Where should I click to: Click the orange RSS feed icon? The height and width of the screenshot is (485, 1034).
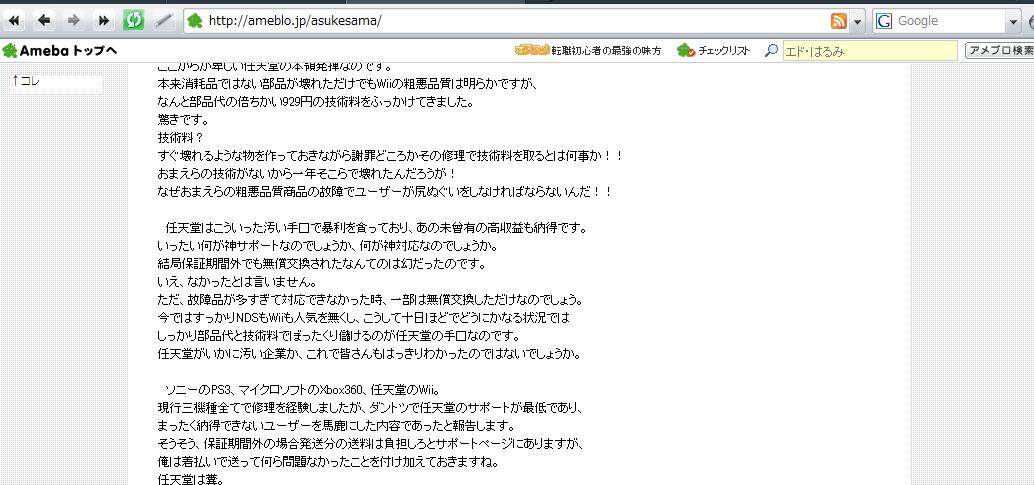(x=839, y=21)
